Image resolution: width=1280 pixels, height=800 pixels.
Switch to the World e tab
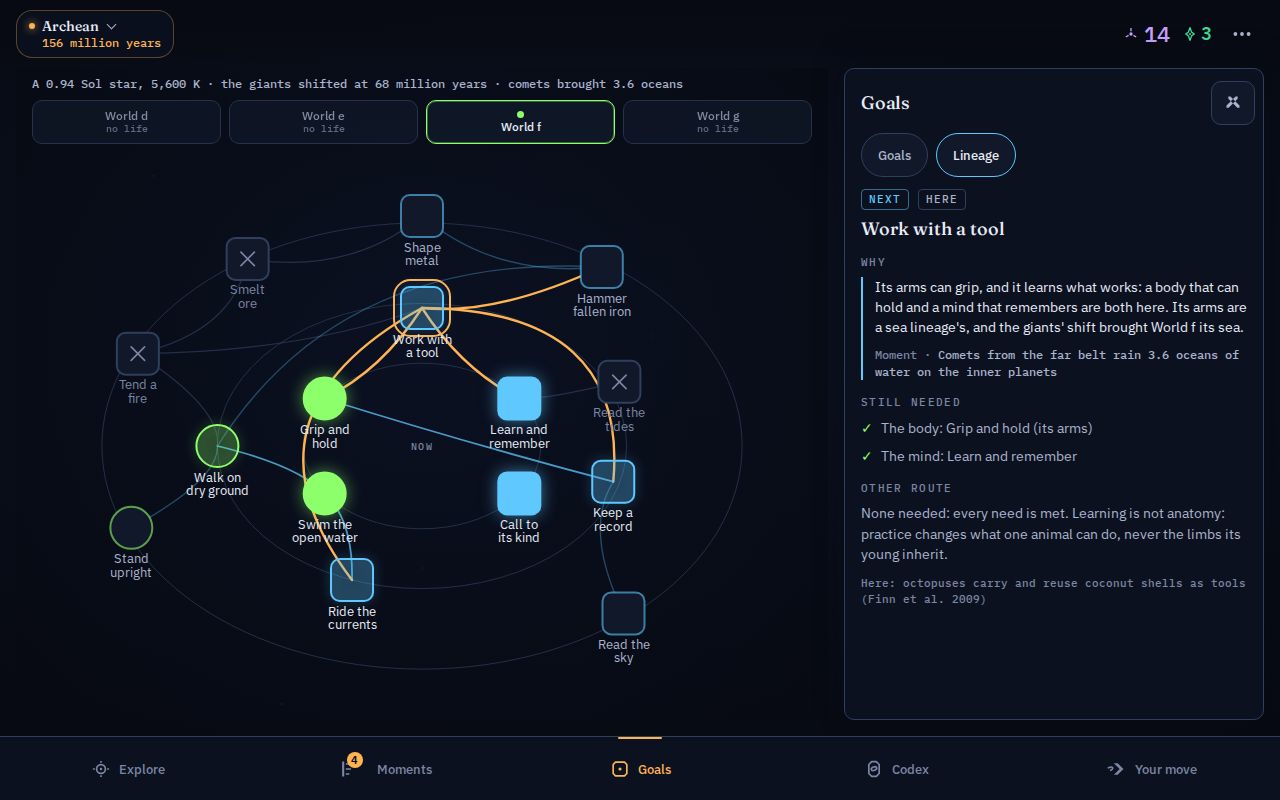[x=323, y=122]
